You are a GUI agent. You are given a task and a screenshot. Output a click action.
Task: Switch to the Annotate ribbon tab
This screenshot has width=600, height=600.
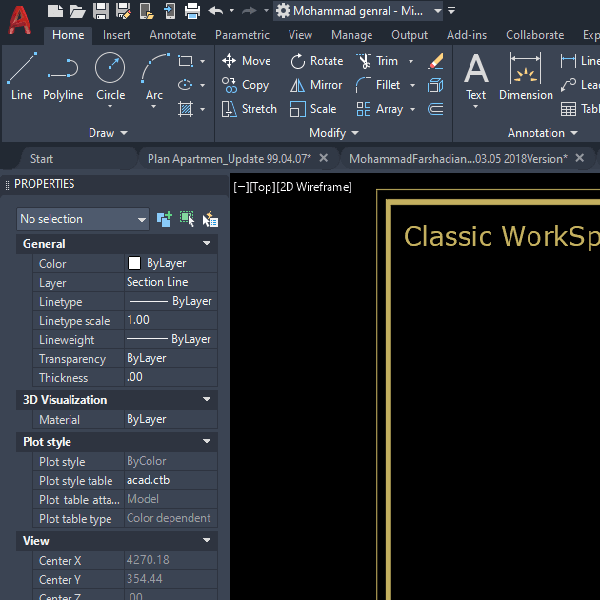(173, 35)
